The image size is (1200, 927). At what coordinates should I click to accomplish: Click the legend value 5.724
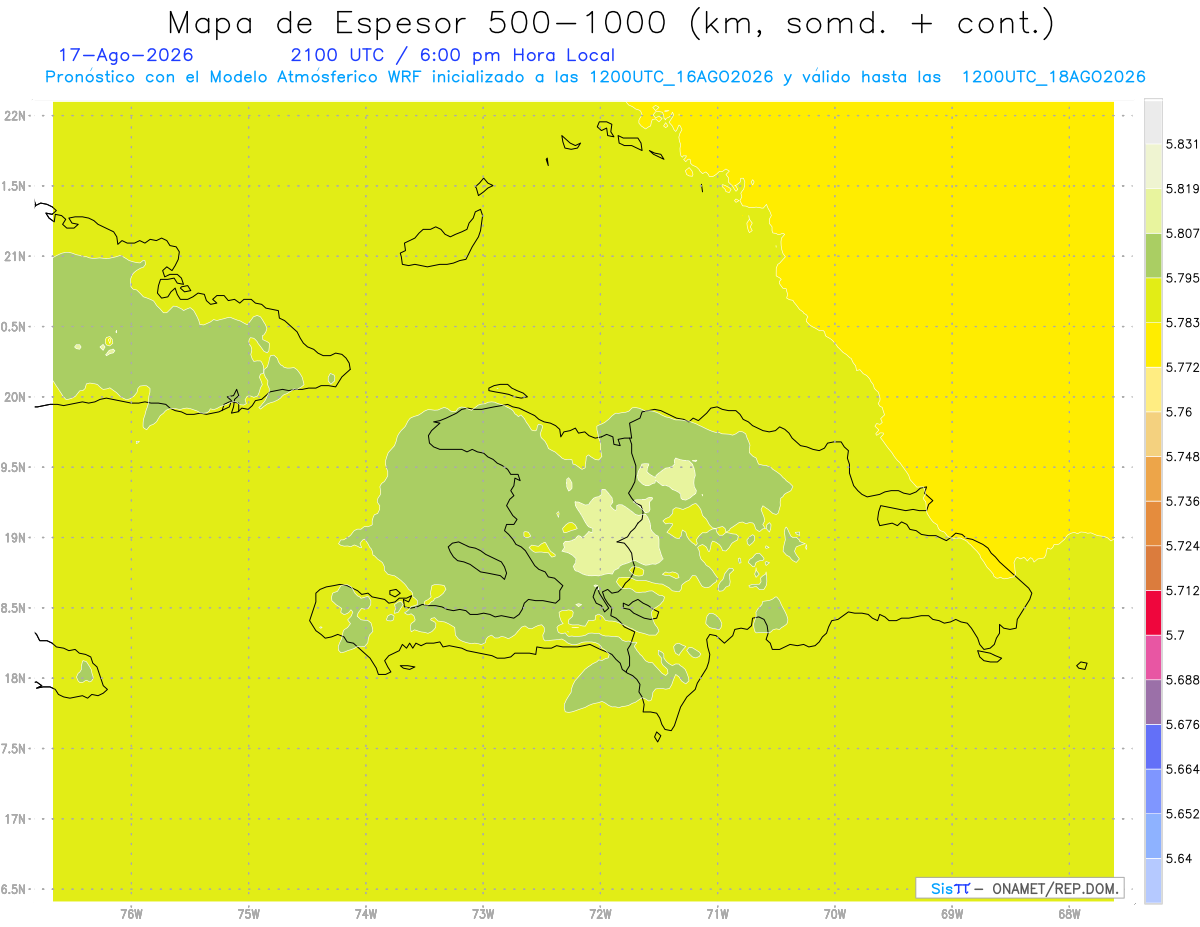click(x=1182, y=546)
